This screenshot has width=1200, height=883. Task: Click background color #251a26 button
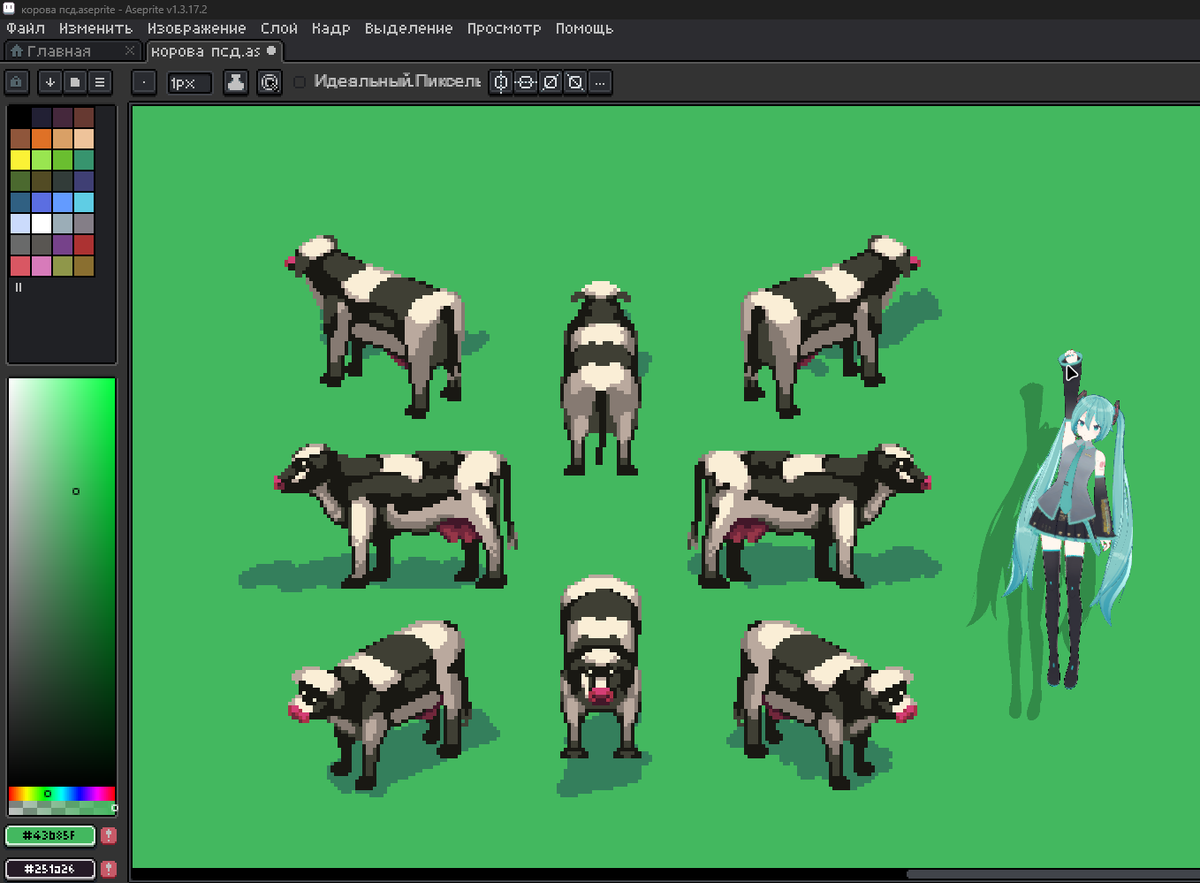[x=50, y=868]
